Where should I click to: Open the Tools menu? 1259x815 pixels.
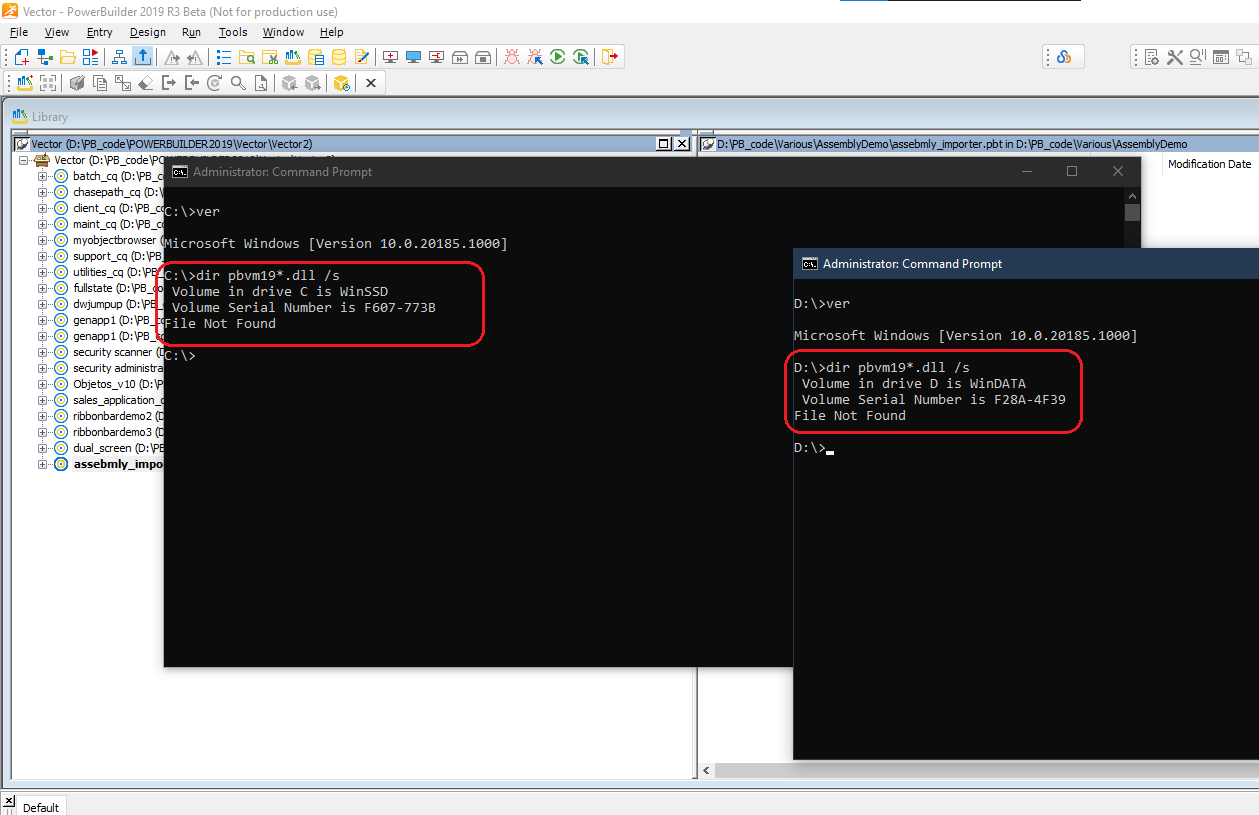(x=232, y=32)
